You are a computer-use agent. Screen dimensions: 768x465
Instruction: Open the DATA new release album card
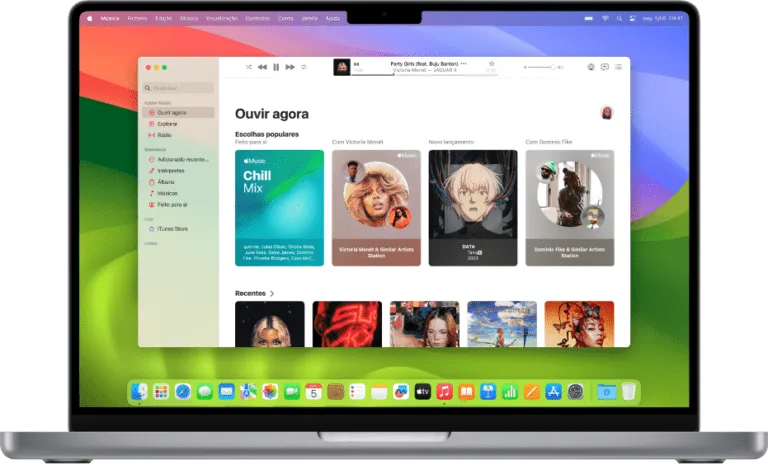pos(473,208)
